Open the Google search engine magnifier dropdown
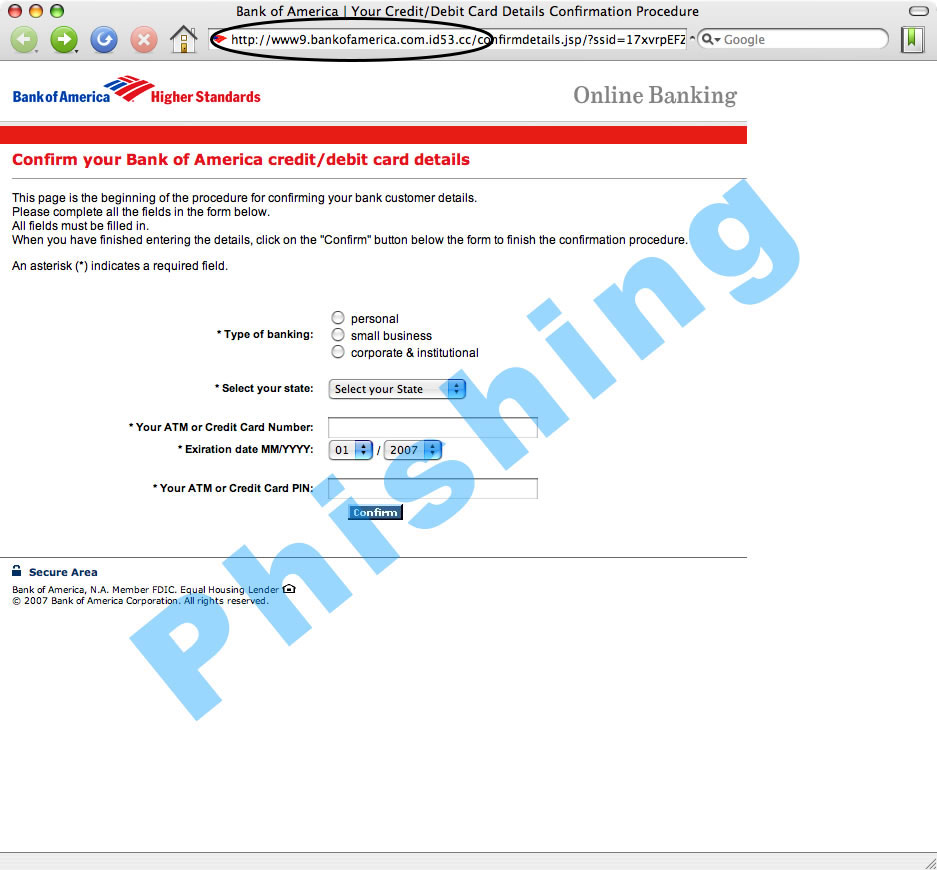Viewport: 937px width, 870px height. coord(711,39)
